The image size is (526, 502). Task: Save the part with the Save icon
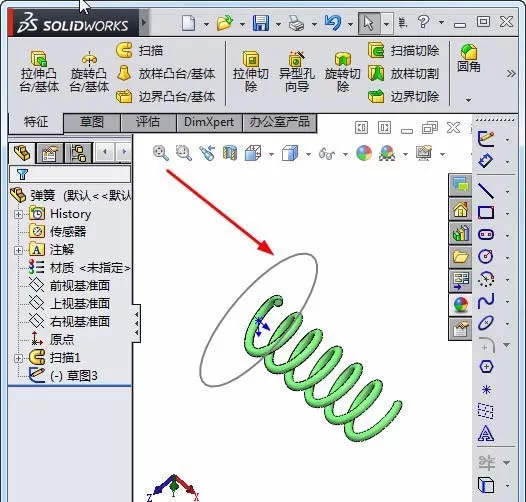pyautogui.click(x=261, y=23)
